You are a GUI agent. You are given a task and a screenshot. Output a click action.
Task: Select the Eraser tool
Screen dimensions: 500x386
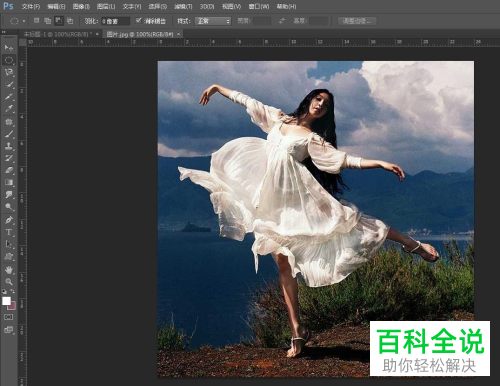pyautogui.click(x=9, y=170)
